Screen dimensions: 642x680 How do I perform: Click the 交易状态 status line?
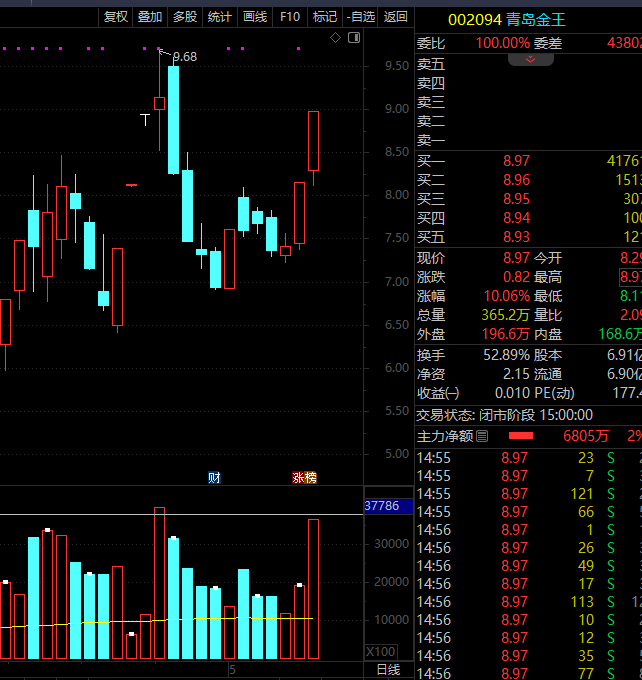pyautogui.click(x=504, y=415)
